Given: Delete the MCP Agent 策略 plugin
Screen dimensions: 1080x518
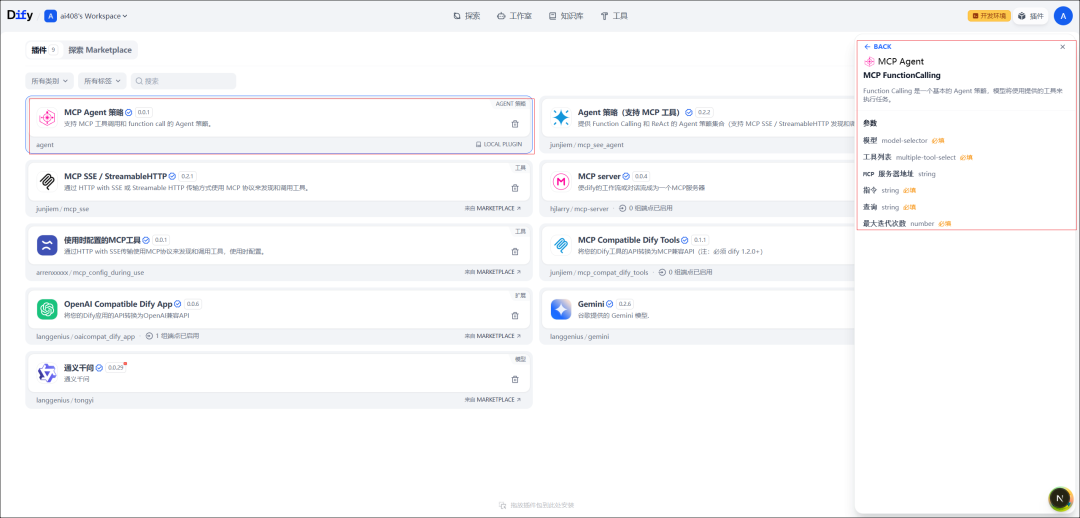Looking at the screenshot, I should [515, 124].
